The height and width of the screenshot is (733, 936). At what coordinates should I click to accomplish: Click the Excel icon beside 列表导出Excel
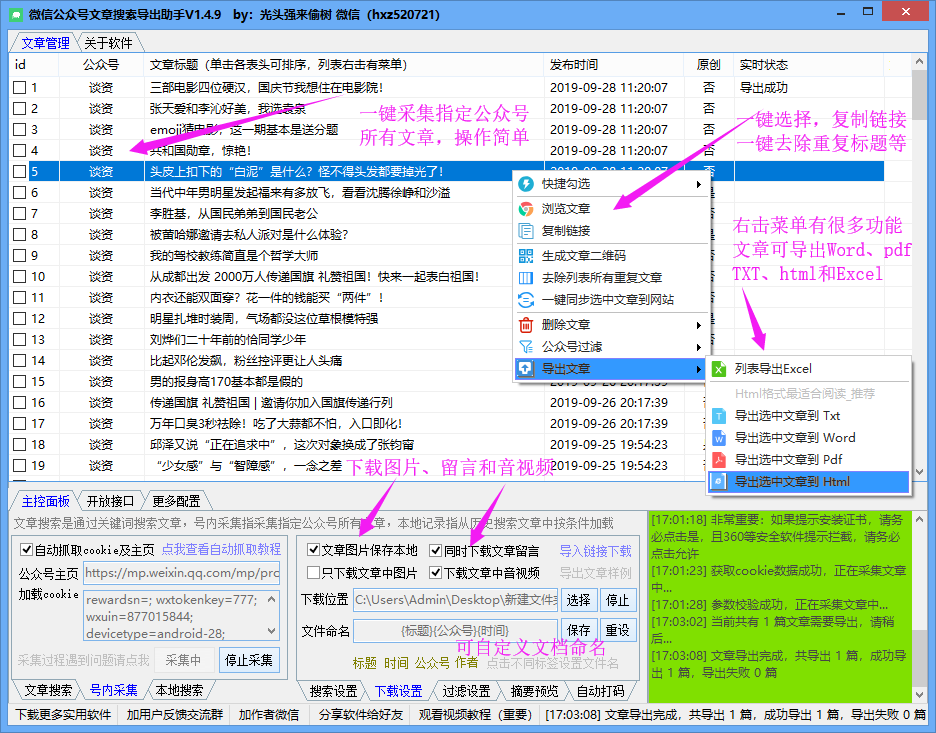(x=719, y=369)
